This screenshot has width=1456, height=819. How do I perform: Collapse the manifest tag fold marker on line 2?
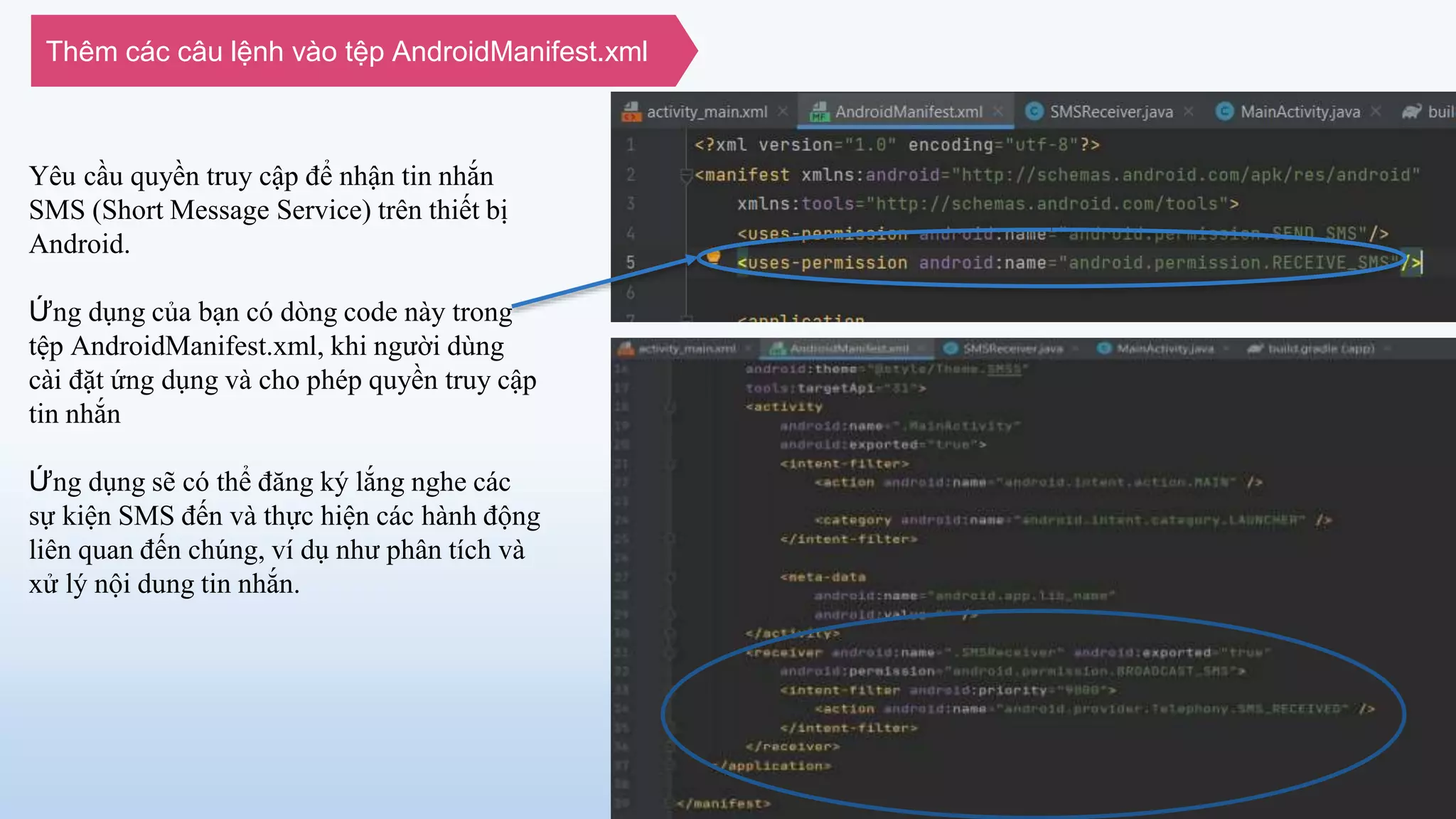click(x=686, y=175)
